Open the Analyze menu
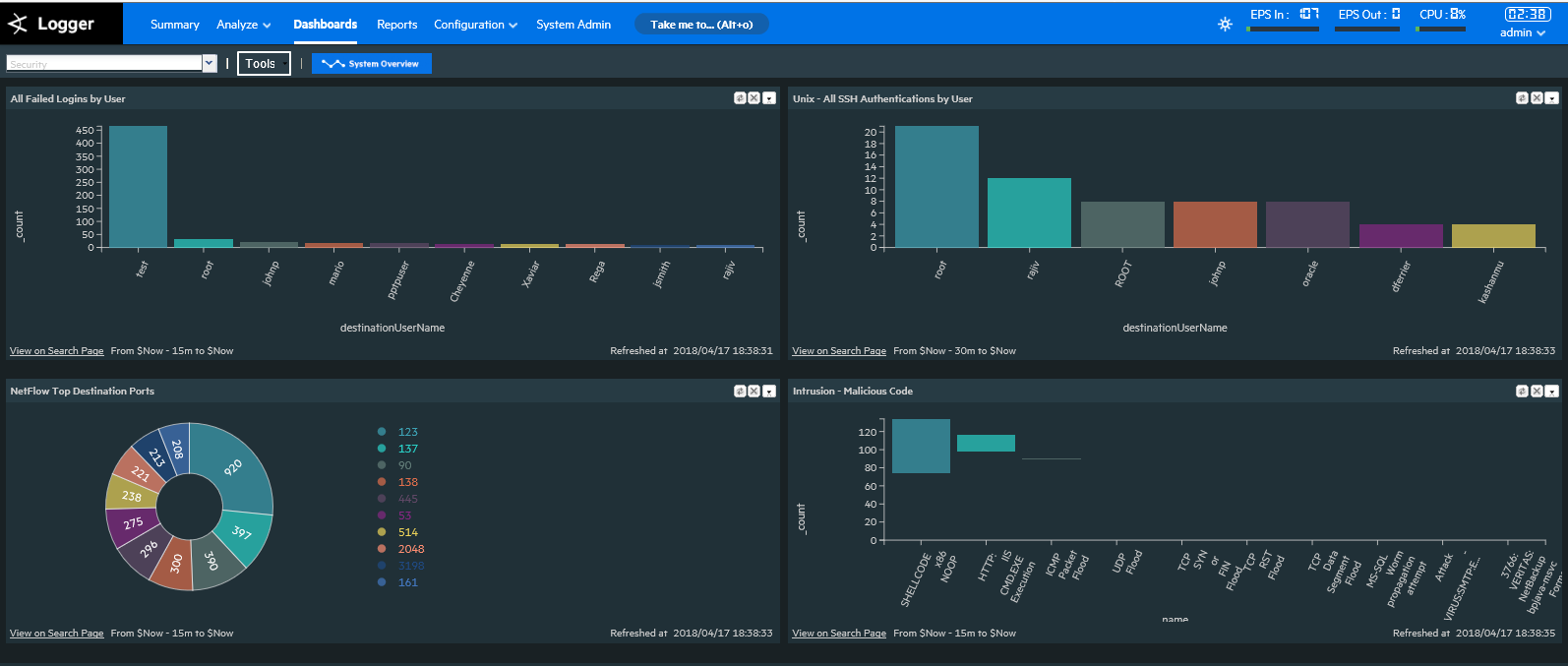1568x666 pixels. pos(243,25)
